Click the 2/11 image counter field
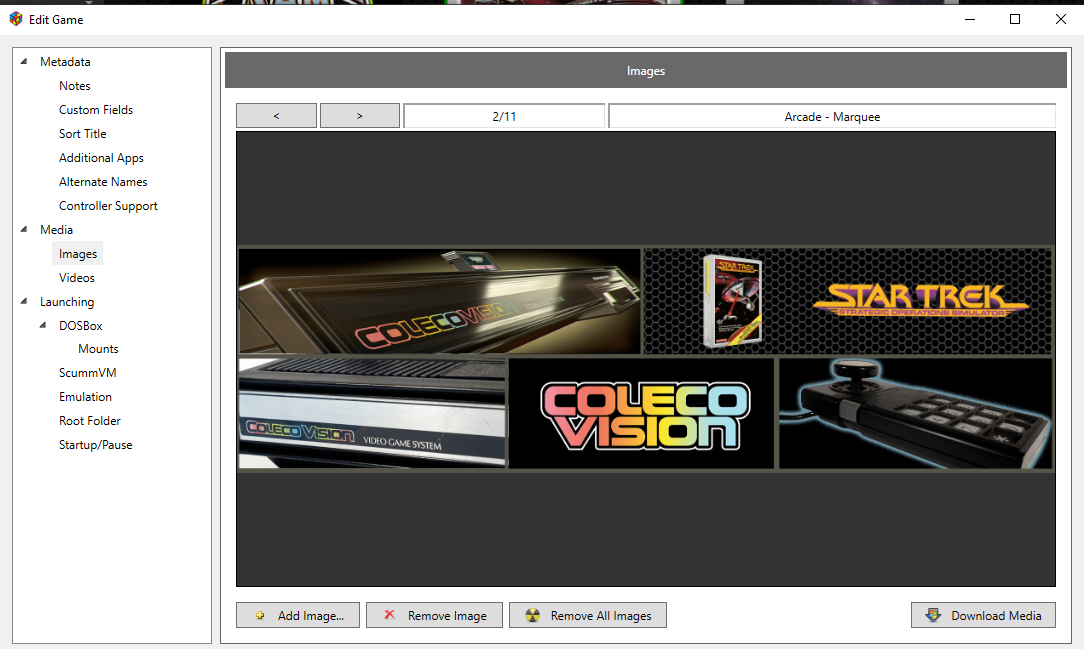The image size is (1084, 649). click(x=504, y=116)
